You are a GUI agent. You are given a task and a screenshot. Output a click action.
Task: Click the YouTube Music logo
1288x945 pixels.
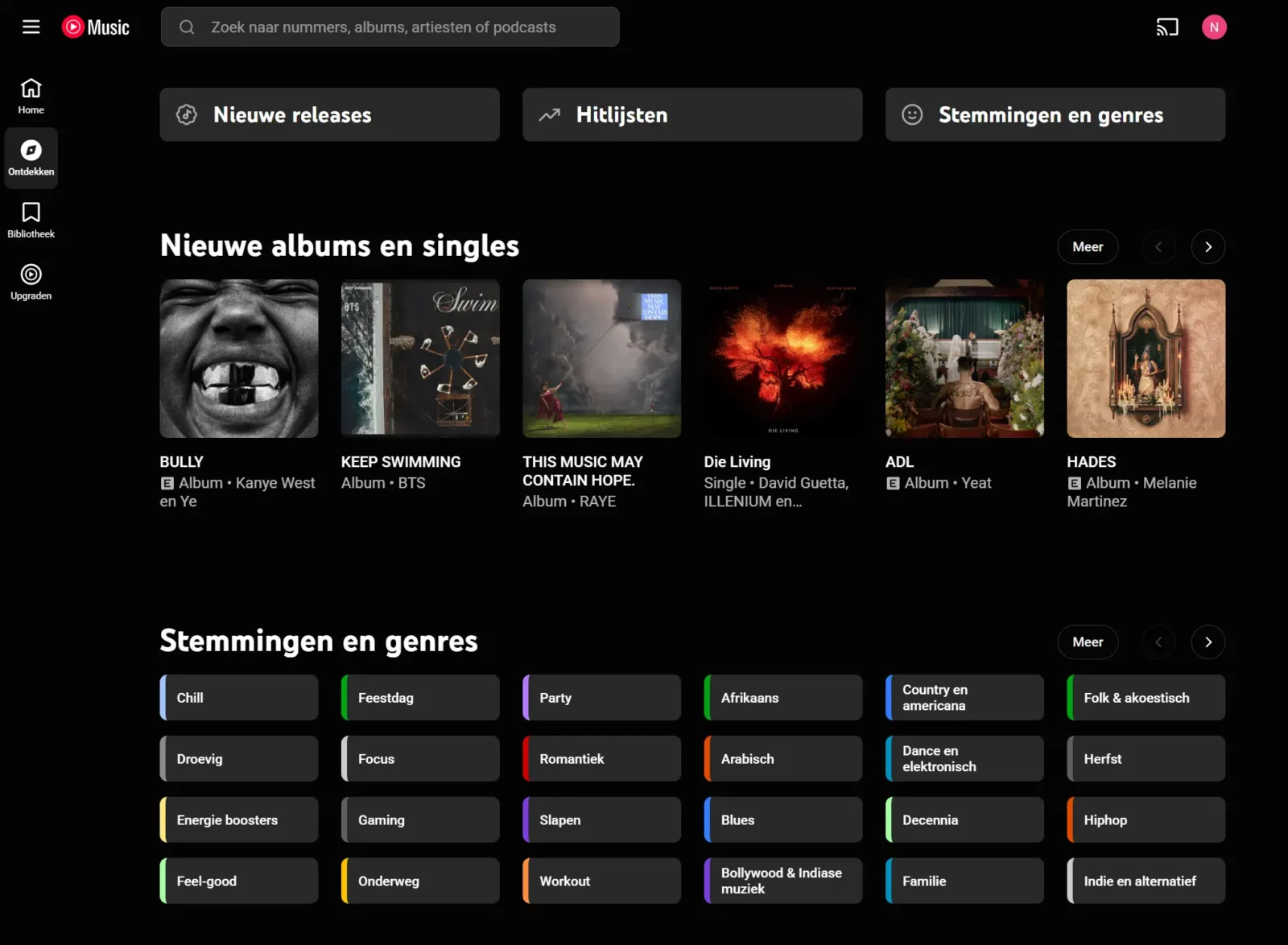pyautogui.click(x=96, y=27)
